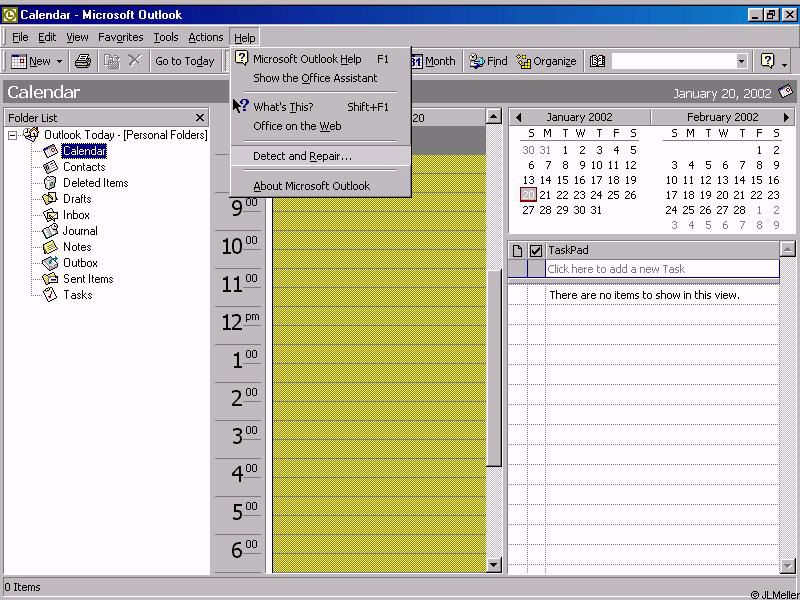This screenshot has height=600, width=800.
Task: Click the TaskPad icon column header
Action: 517,250
